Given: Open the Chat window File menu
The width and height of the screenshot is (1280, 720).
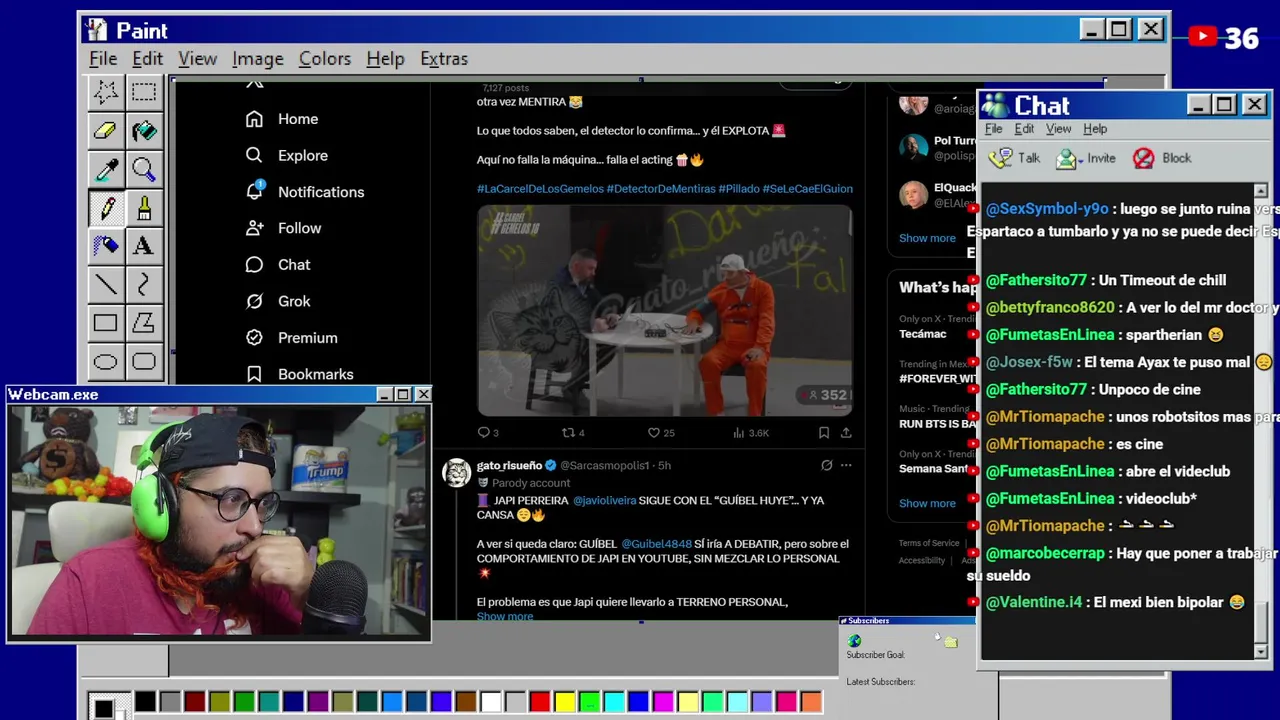Looking at the screenshot, I should pos(993,129).
